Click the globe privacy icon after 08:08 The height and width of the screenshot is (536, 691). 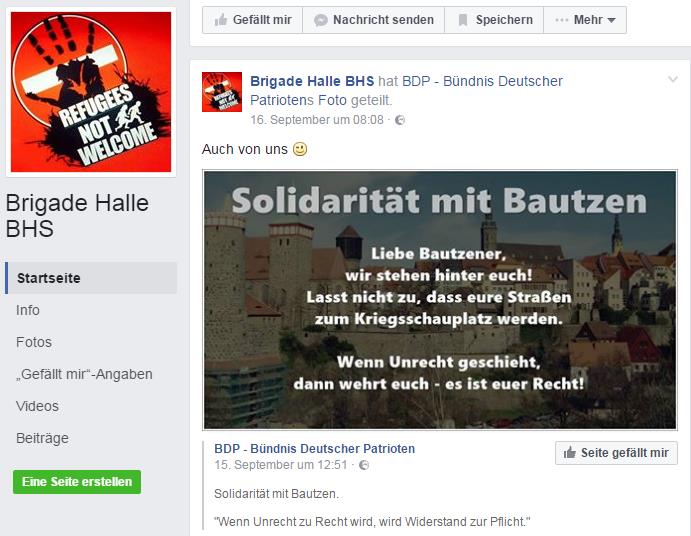(x=400, y=120)
